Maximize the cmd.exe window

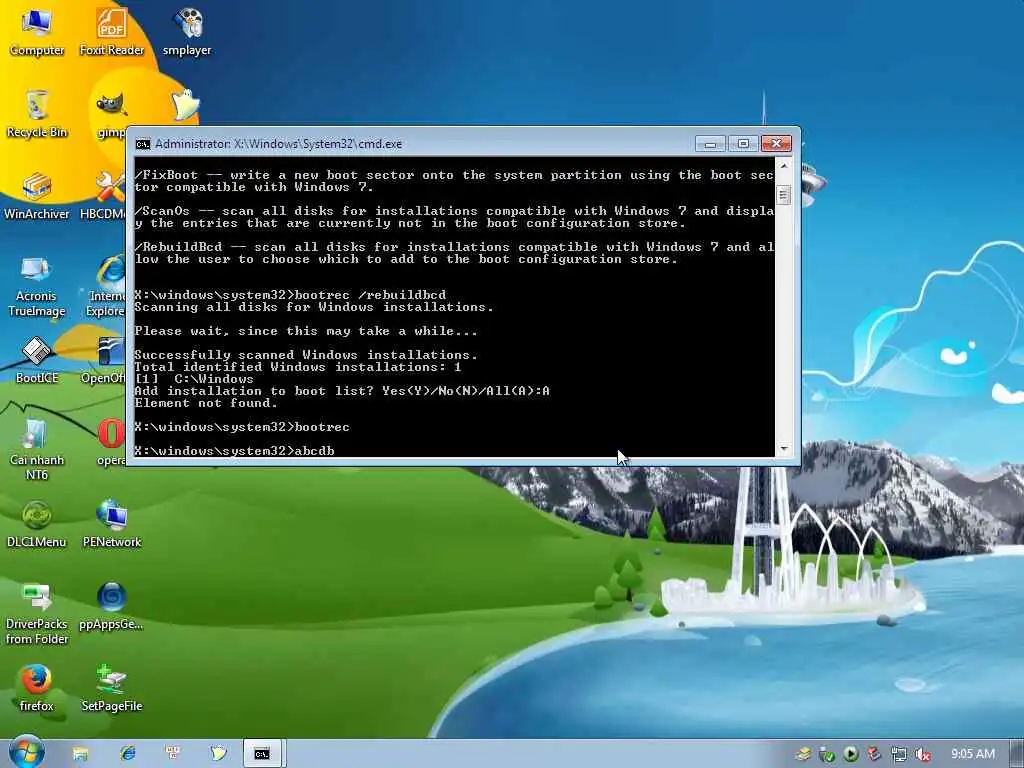click(x=743, y=144)
